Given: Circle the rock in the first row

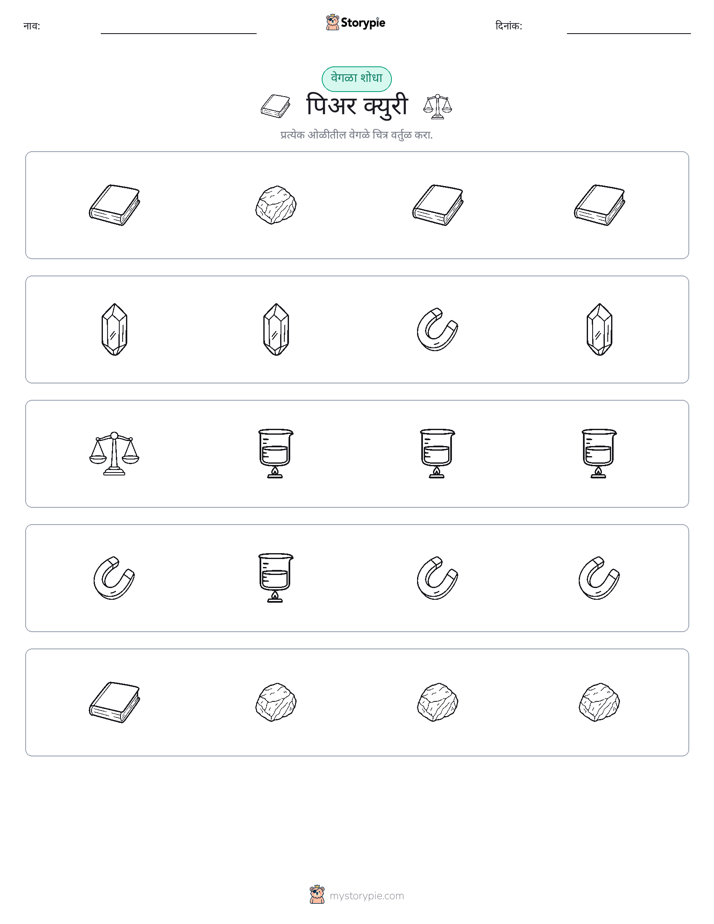Looking at the screenshot, I should (x=276, y=205).
